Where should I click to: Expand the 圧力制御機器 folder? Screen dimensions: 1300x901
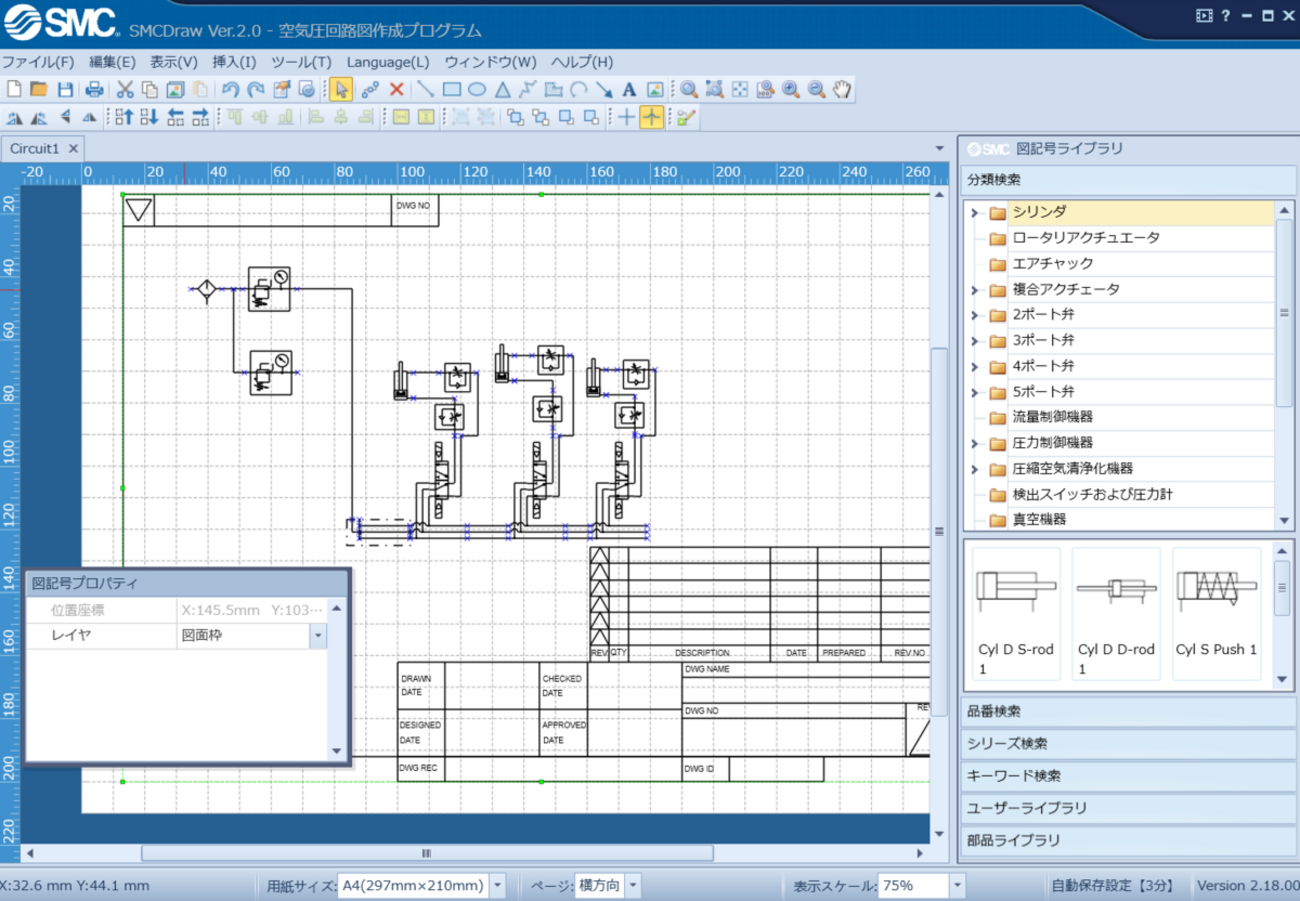(974, 444)
